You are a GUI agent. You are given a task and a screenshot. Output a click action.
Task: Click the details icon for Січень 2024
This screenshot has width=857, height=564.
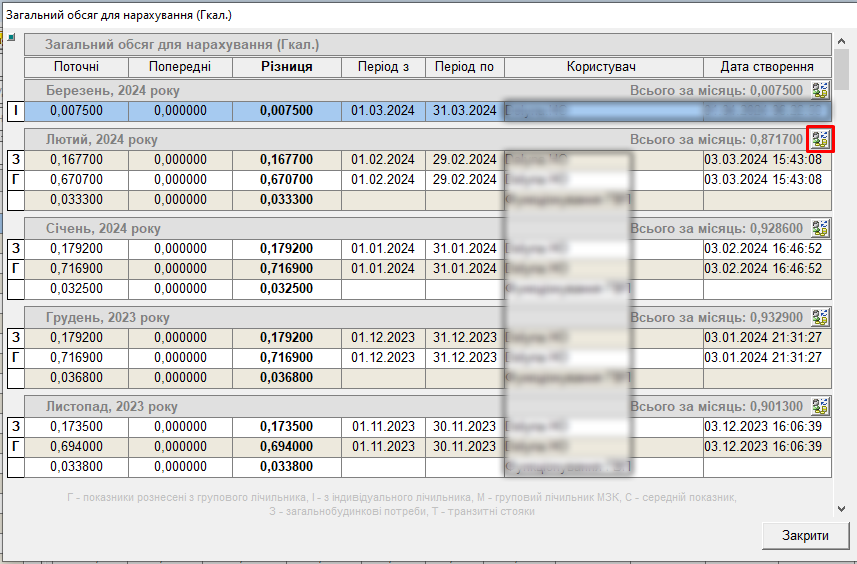(x=821, y=228)
